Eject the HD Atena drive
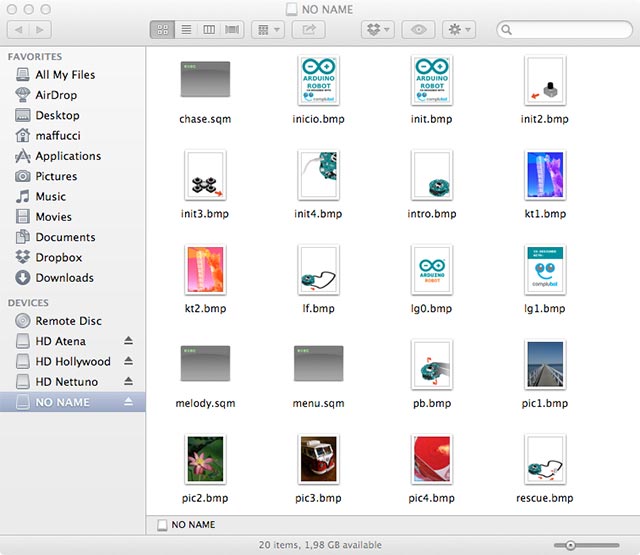The width and height of the screenshot is (640, 555). pyautogui.click(x=128, y=341)
